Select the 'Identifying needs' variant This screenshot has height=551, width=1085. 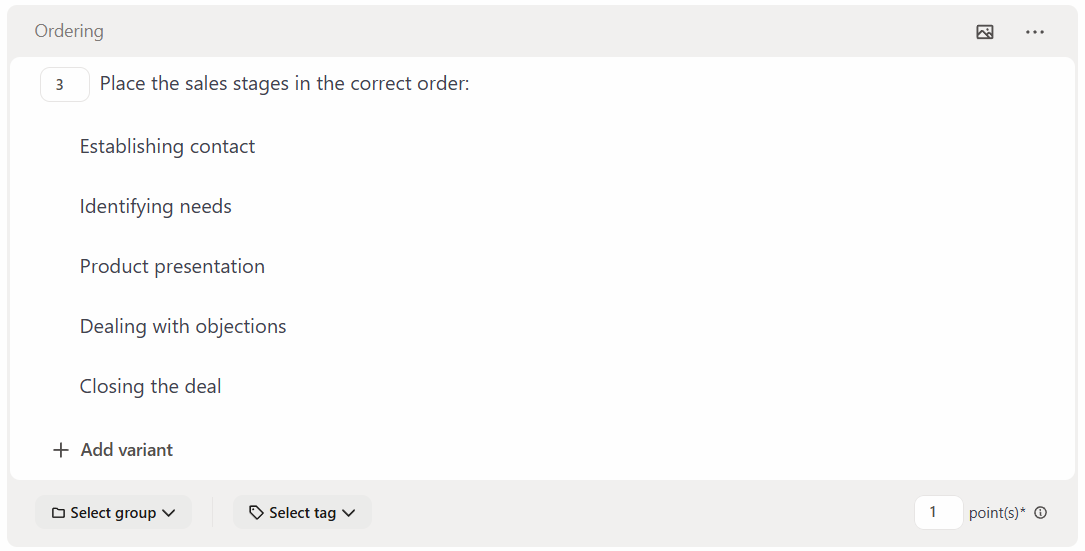click(x=156, y=207)
